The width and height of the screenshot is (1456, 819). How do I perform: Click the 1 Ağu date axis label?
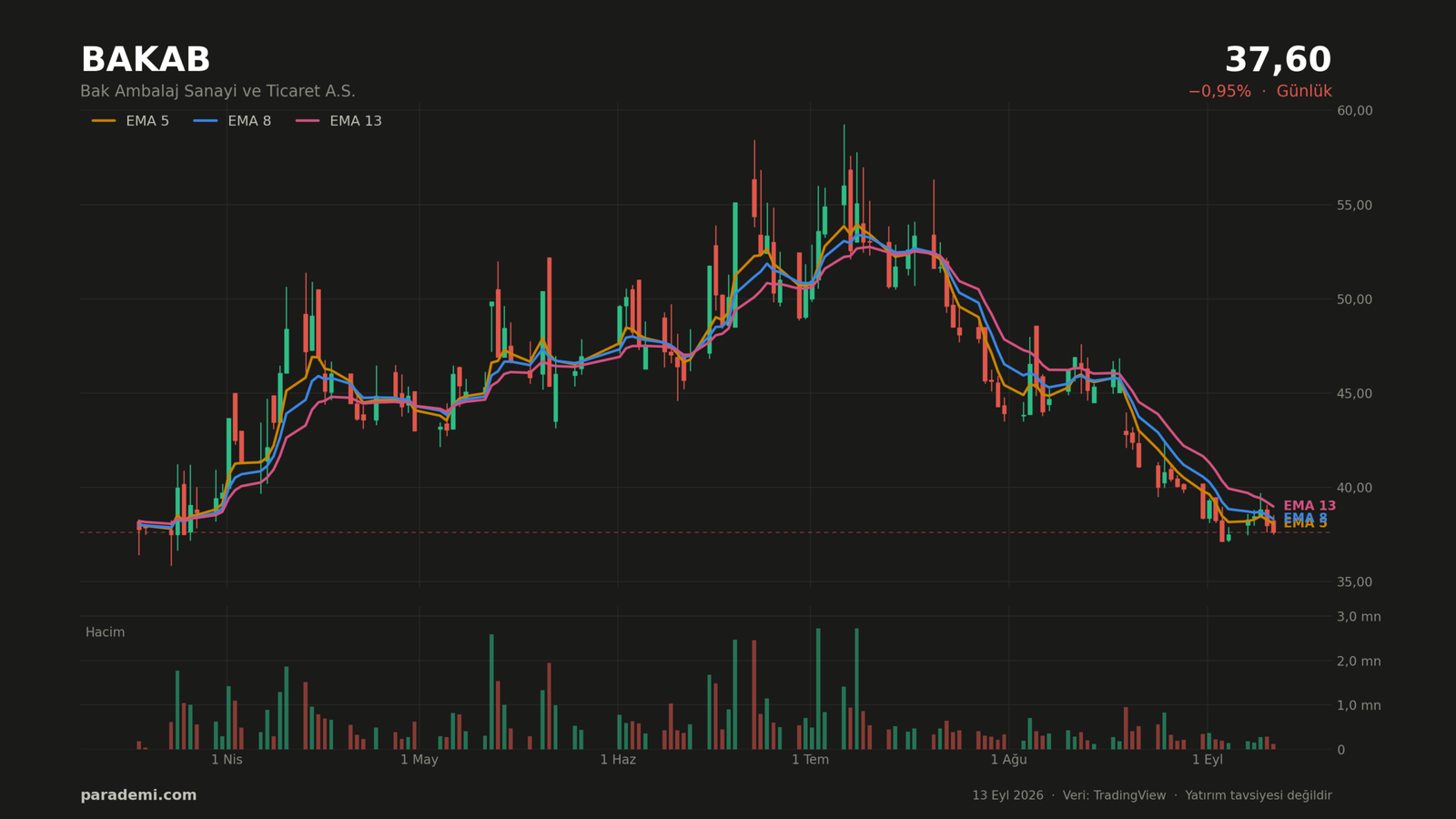click(x=1008, y=760)
